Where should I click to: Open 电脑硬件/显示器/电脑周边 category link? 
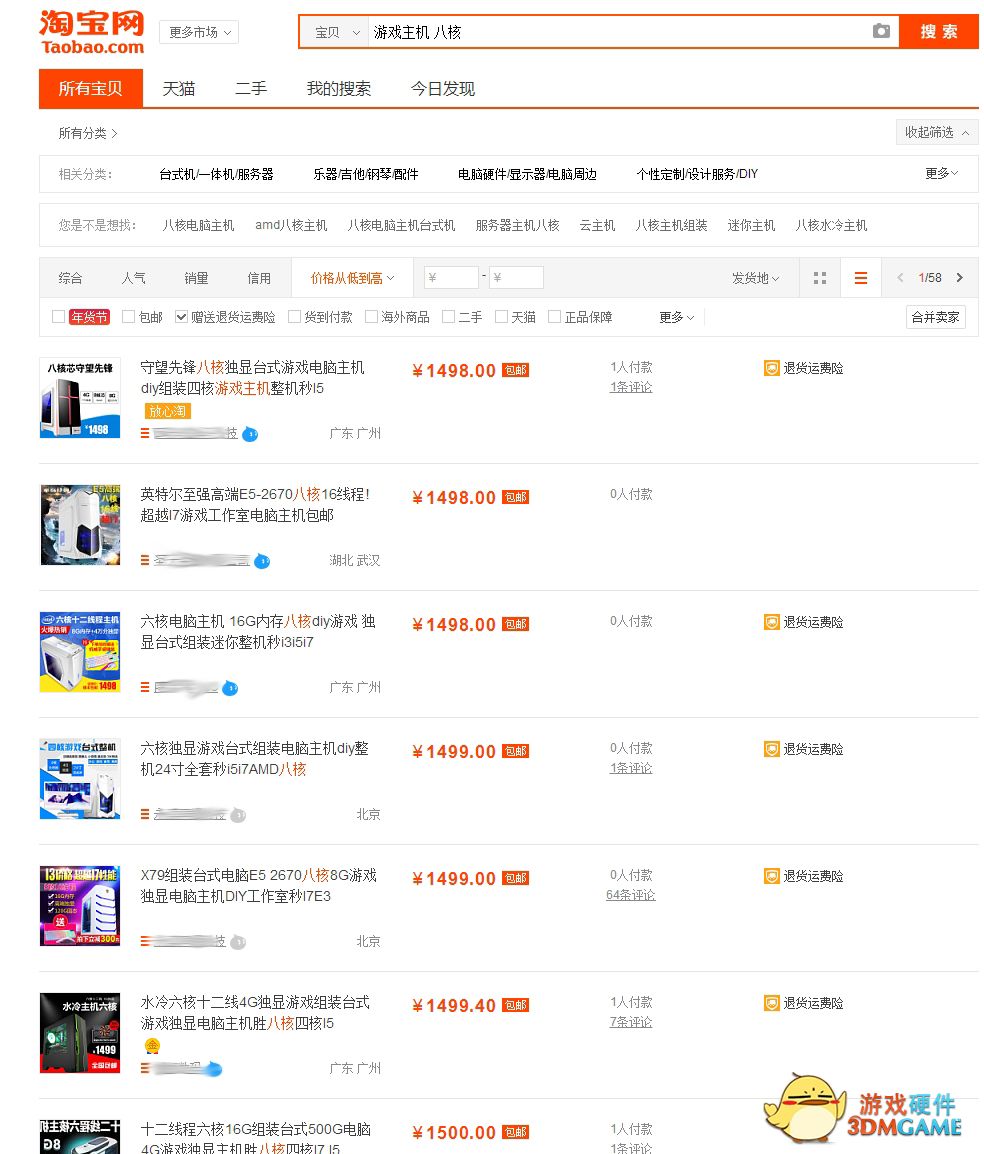[527, 174]
